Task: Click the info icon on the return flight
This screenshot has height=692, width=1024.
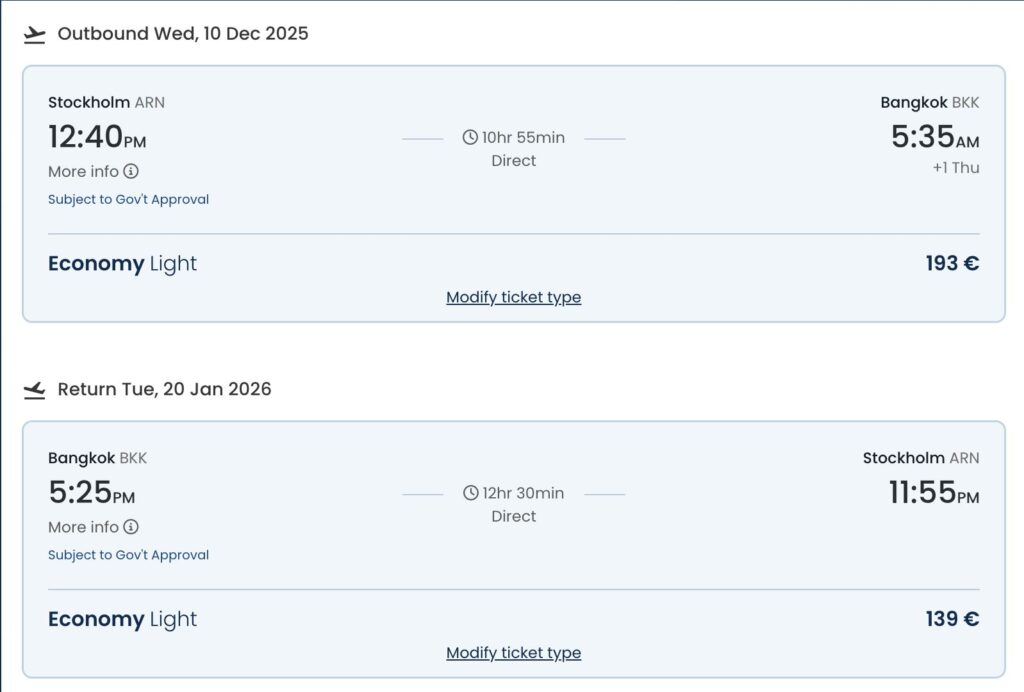Action: pos(131,527)
